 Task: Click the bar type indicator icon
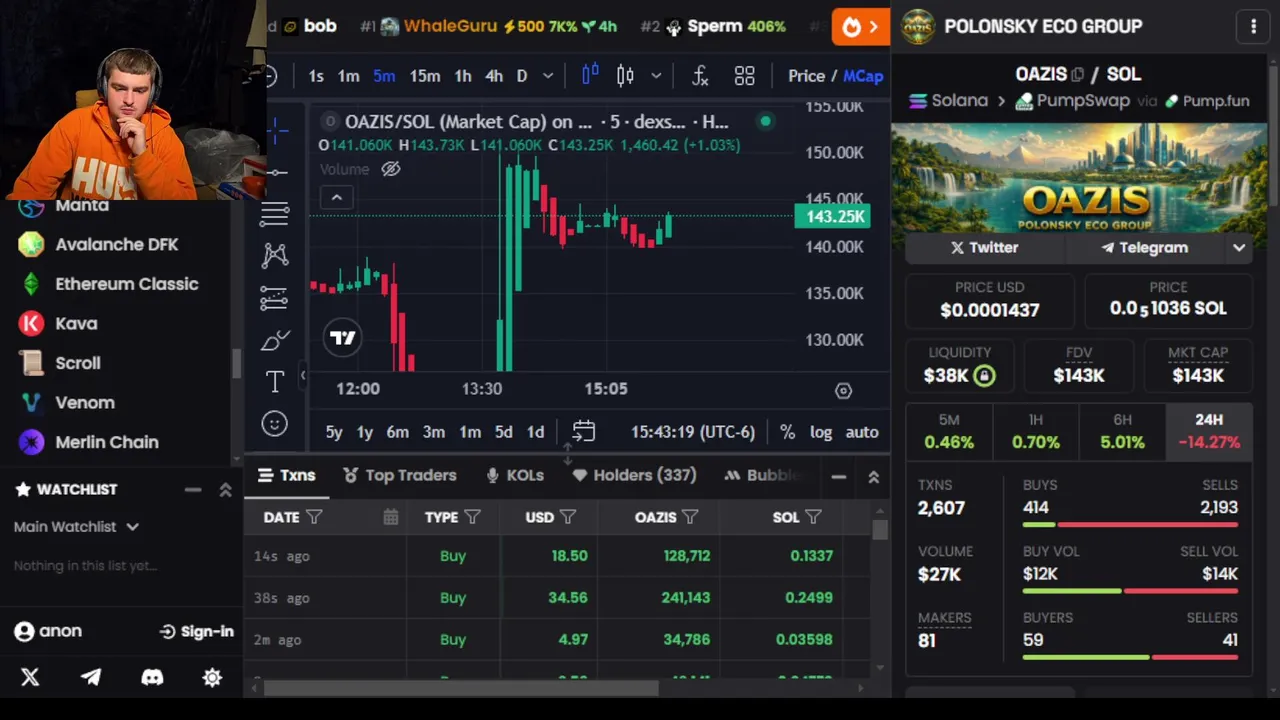coord(590,75)
